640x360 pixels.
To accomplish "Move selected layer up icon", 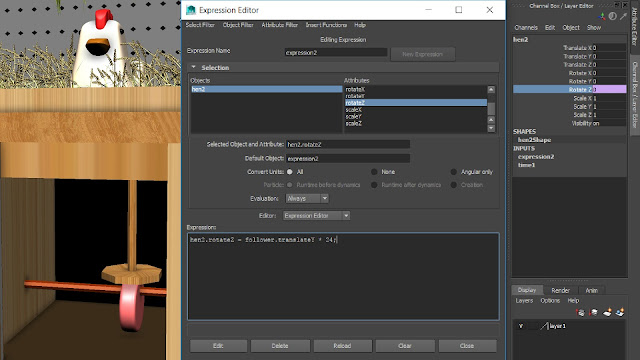I will (x=580, y=313).
